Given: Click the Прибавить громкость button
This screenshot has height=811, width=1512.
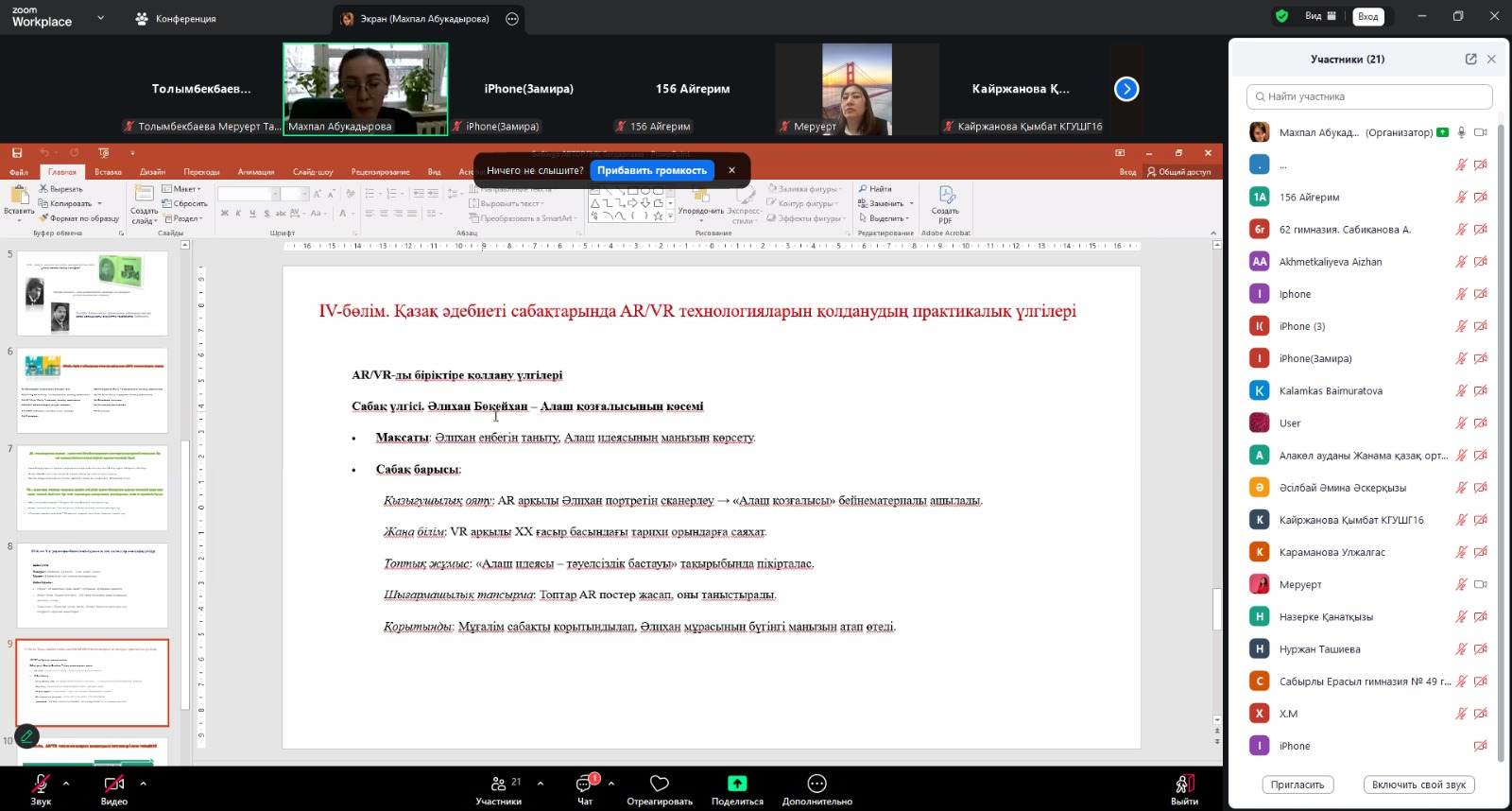Looking at the screenshot, I should pyautogui.click(x=652, y=170).
